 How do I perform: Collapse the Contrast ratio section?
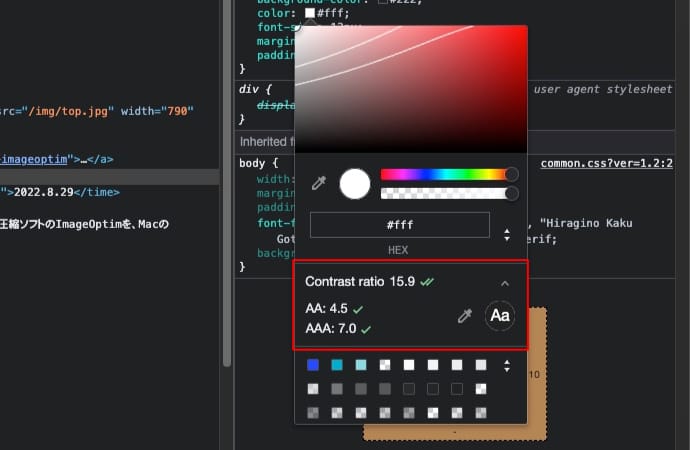pos(504,284)
